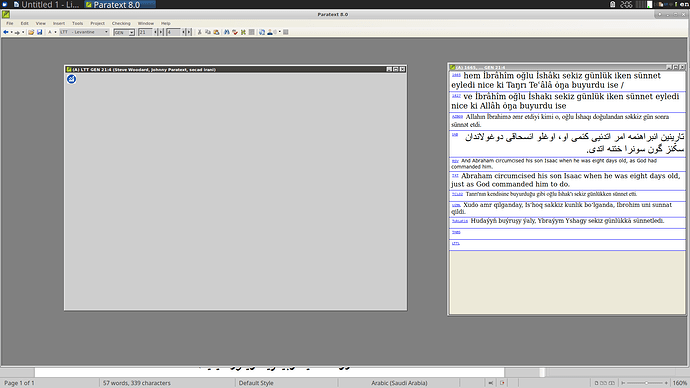Go to previous verse with left arrow
Image resolution: width=690 pixels, height=388 pixels.
[x=183, y=32]
